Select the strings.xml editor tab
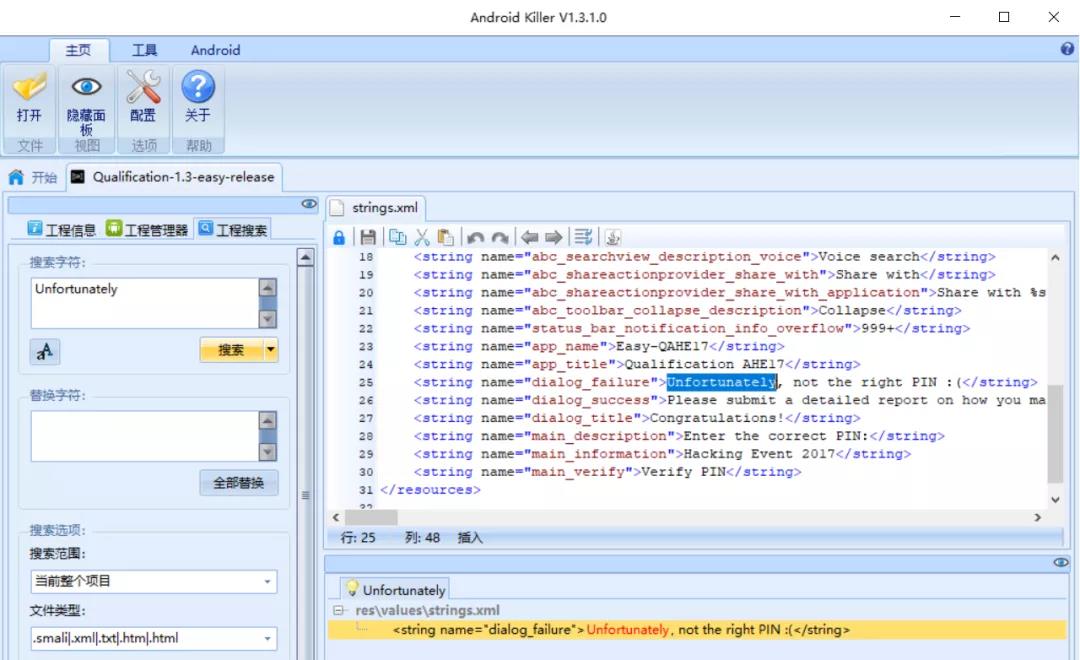This screenshot has width=1080, height=660. pyautogui.click(x=375, y=207)
